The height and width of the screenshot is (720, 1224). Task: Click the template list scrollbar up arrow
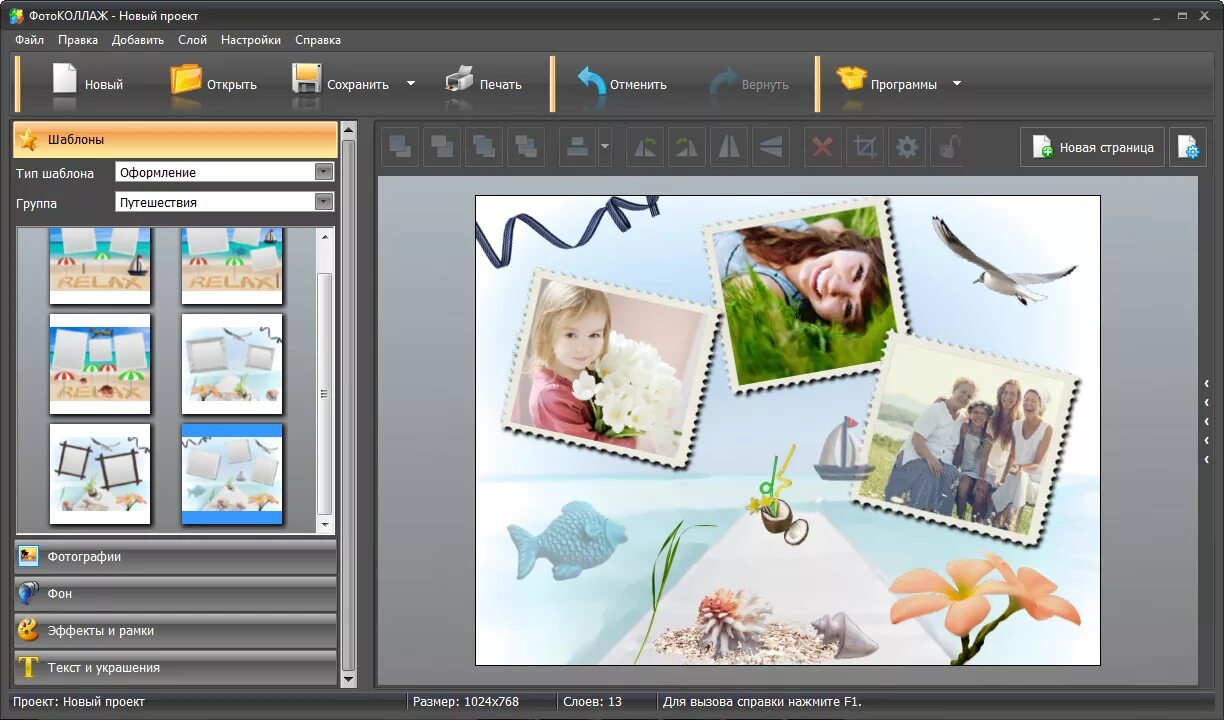325,237
